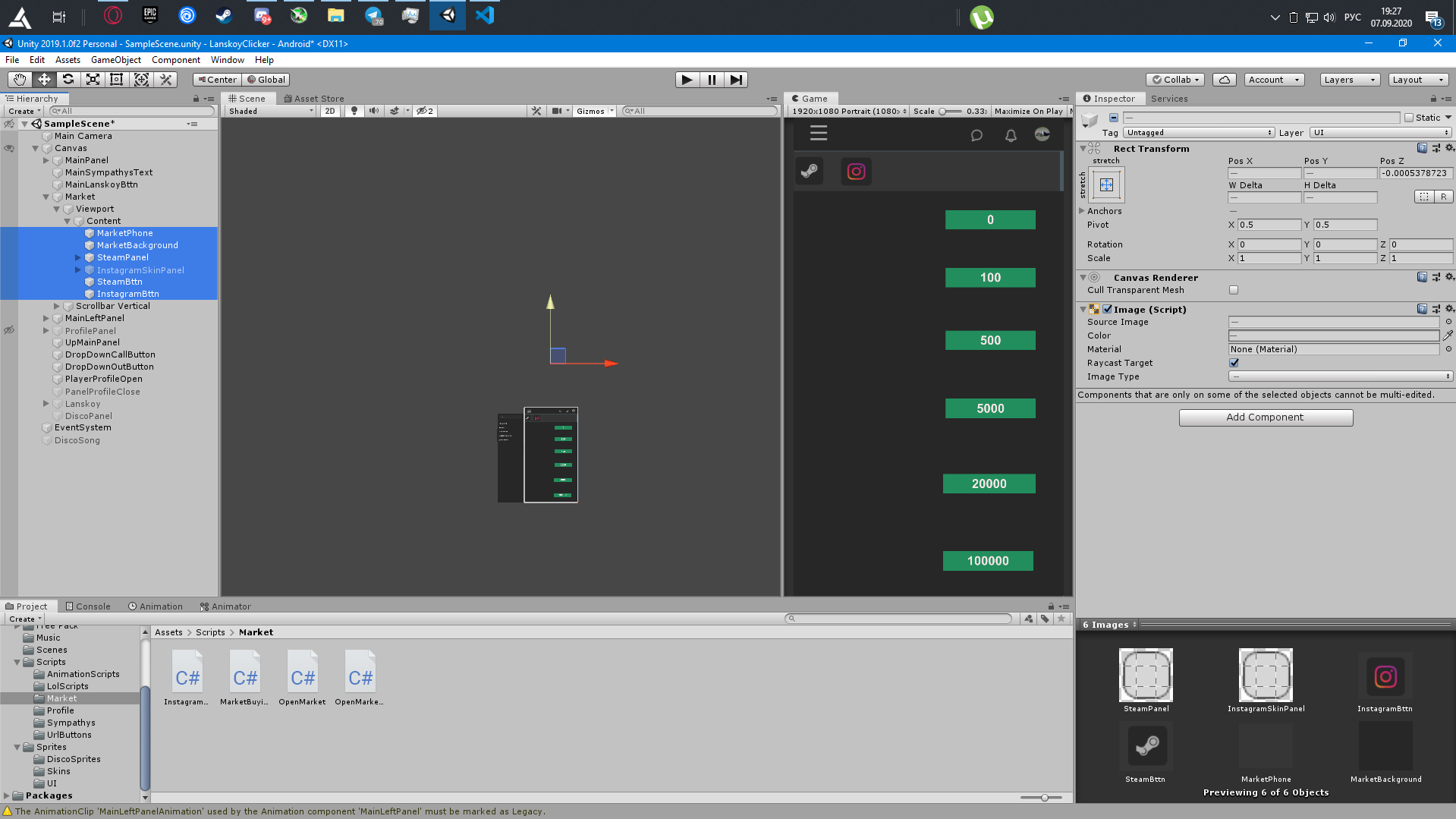Open the GameObject menu

coord(115,60)
